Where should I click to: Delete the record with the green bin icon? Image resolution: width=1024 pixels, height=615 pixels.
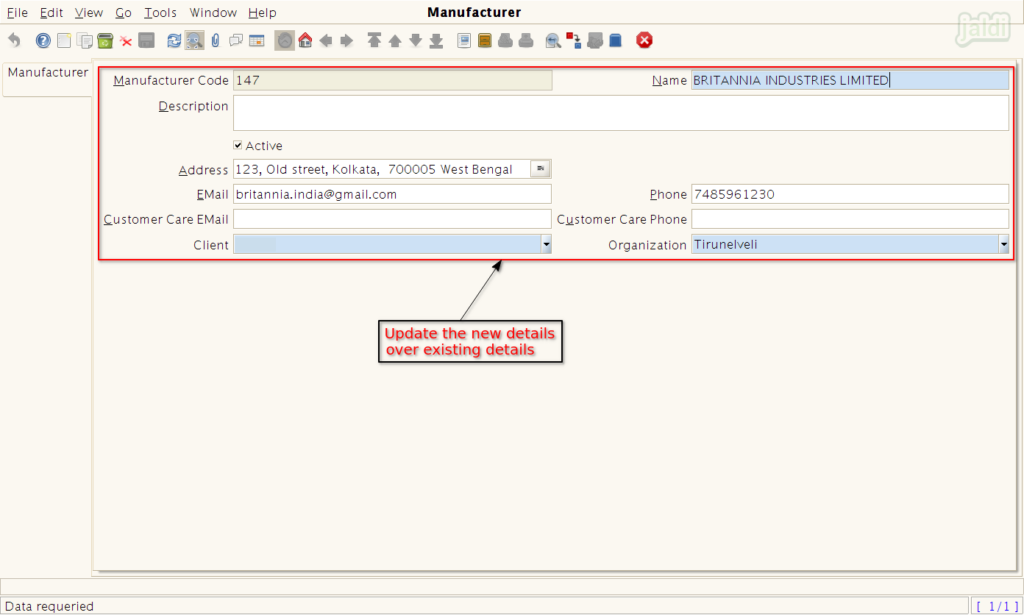pos(105,40)
